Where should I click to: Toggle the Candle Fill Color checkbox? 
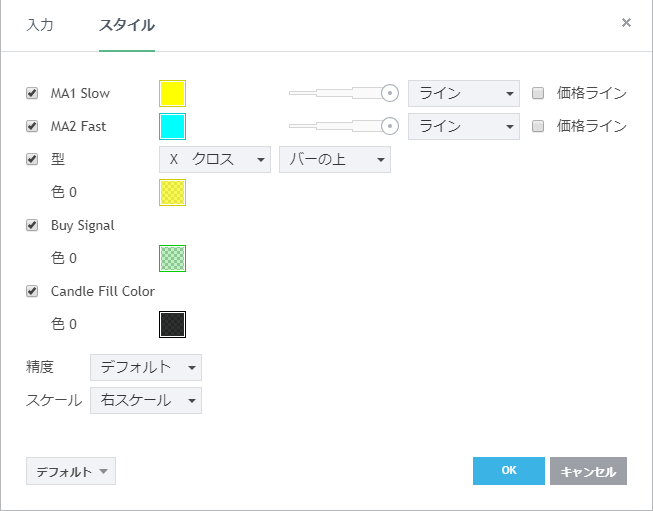pos(32,291)
